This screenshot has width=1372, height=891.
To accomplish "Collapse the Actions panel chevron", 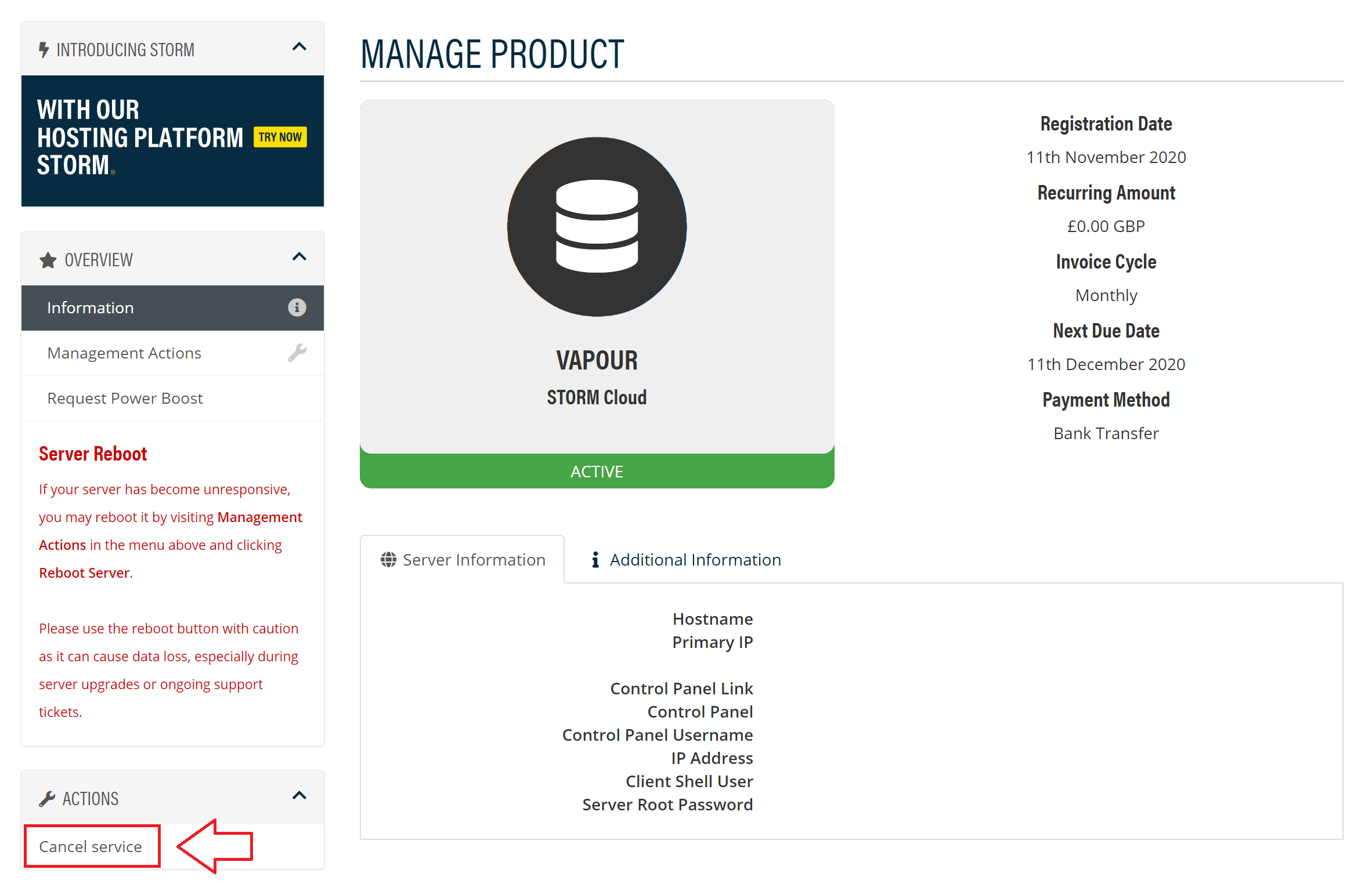I will [x=299, y=795].
